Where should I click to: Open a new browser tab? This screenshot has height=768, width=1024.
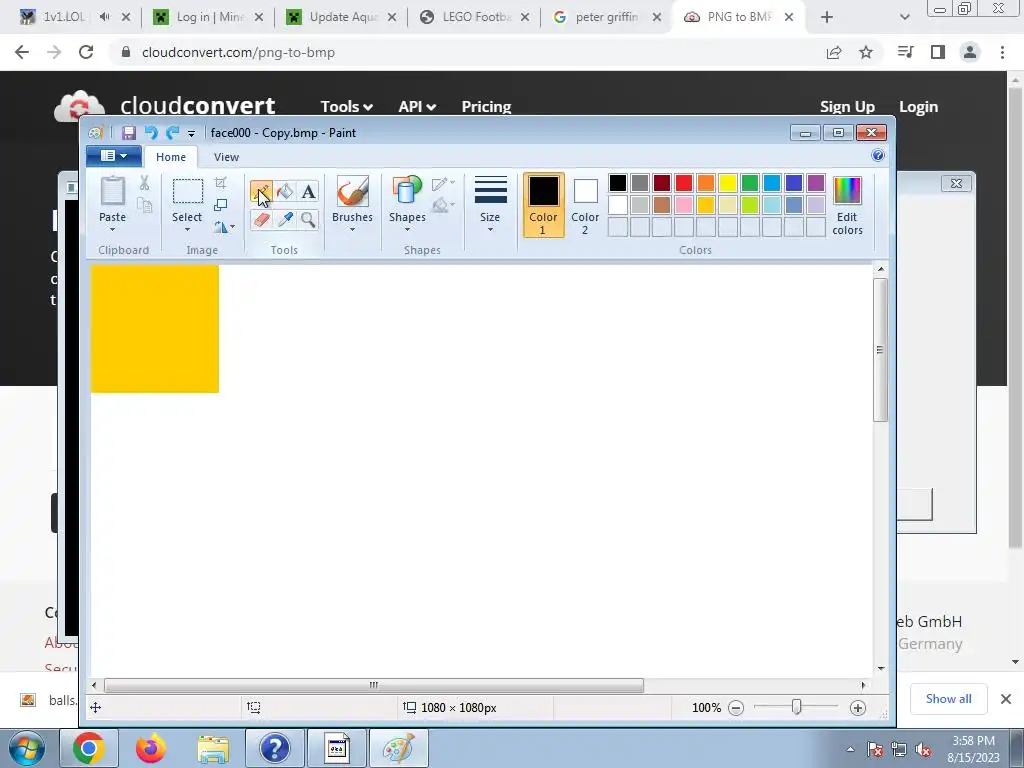click(827, 18)
